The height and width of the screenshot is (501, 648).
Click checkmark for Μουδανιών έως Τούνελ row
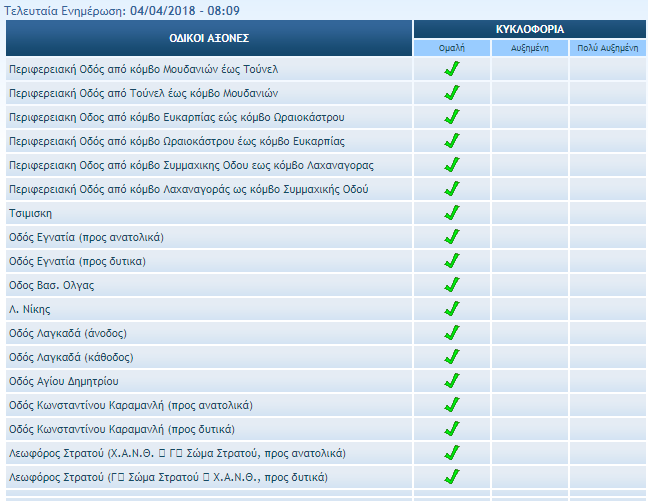[451, 69]
